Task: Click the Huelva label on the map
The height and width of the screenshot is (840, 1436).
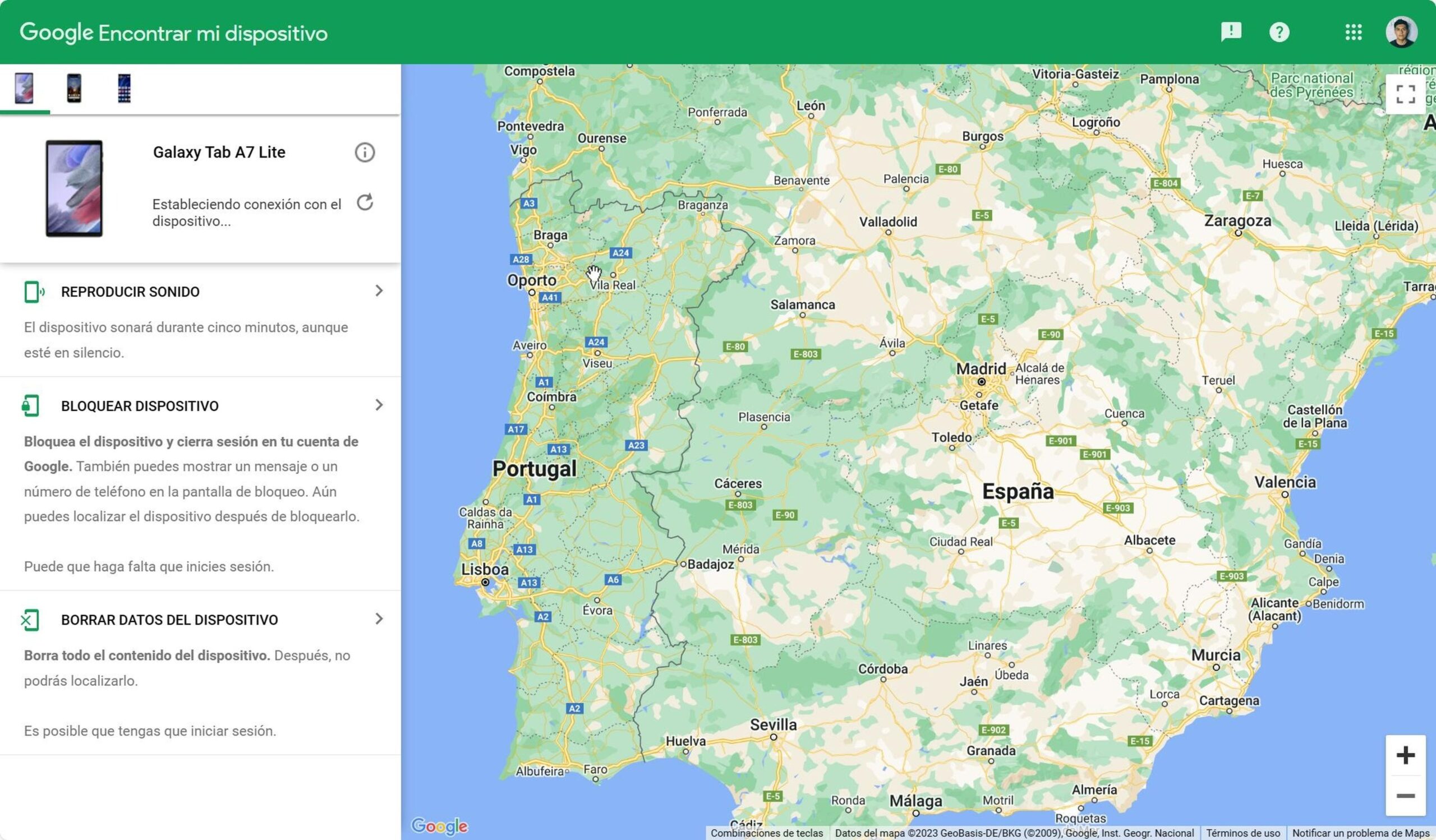Action: [685, 741]
